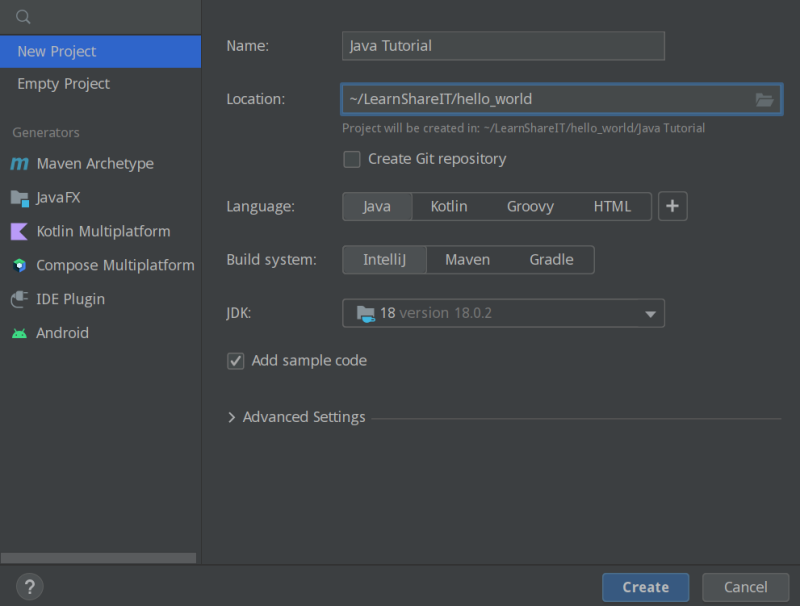Click the Generators section label
Viewport: 800px width, 606px height.
[46, 133]
